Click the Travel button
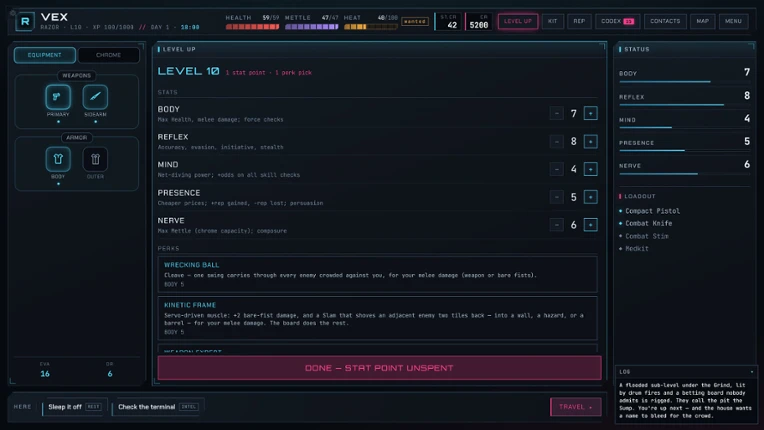This screenshot has height=430, width=764. click(x=575, y=407)
